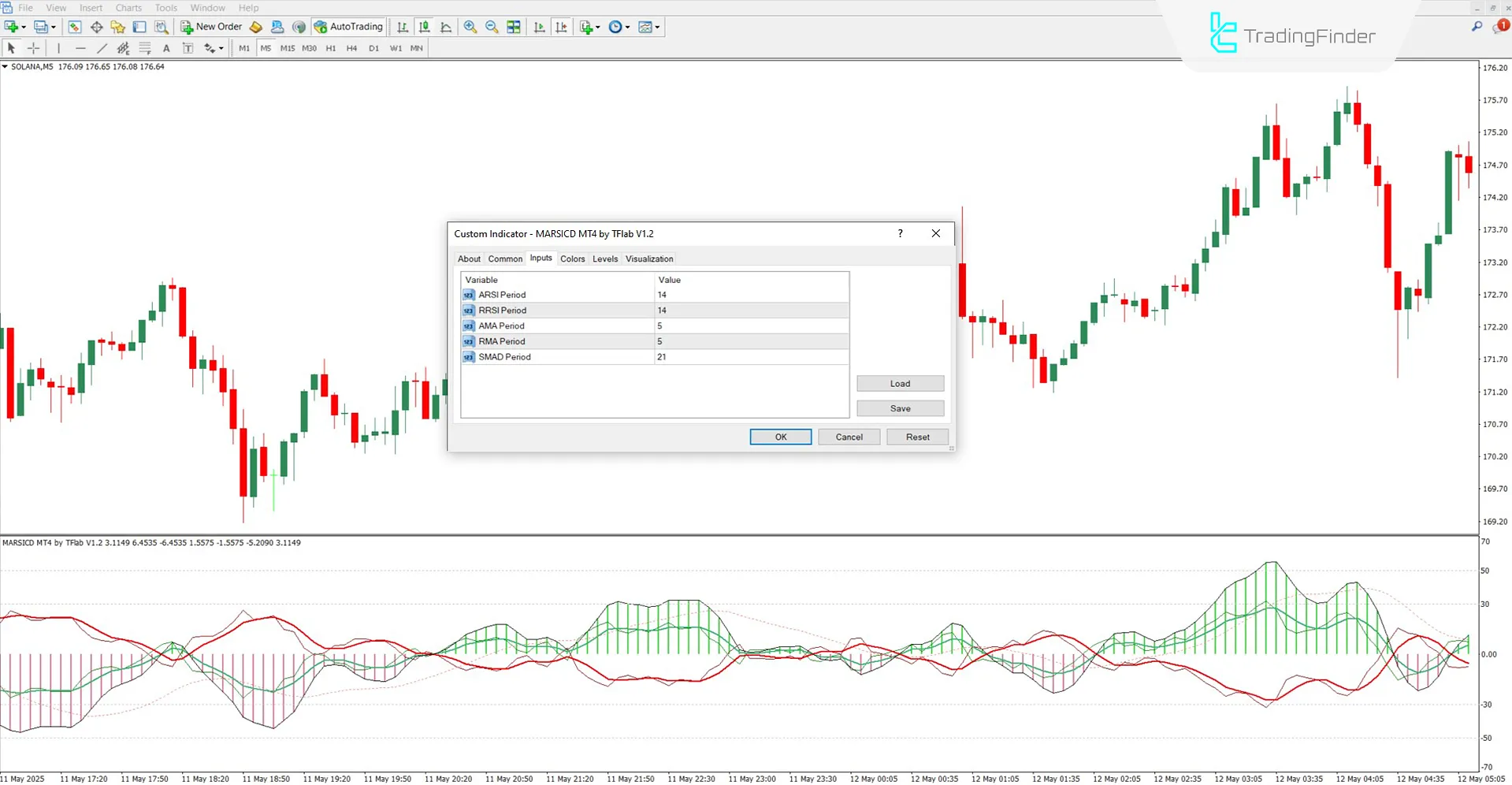
Task: Select the Crosshair tool
Action: pos(34,48)
